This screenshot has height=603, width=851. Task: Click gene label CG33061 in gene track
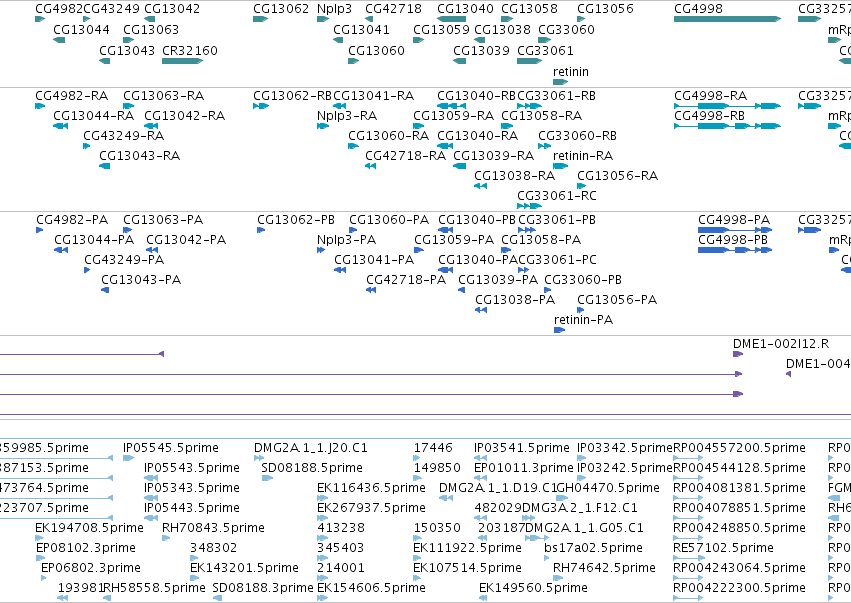(545, 50)
